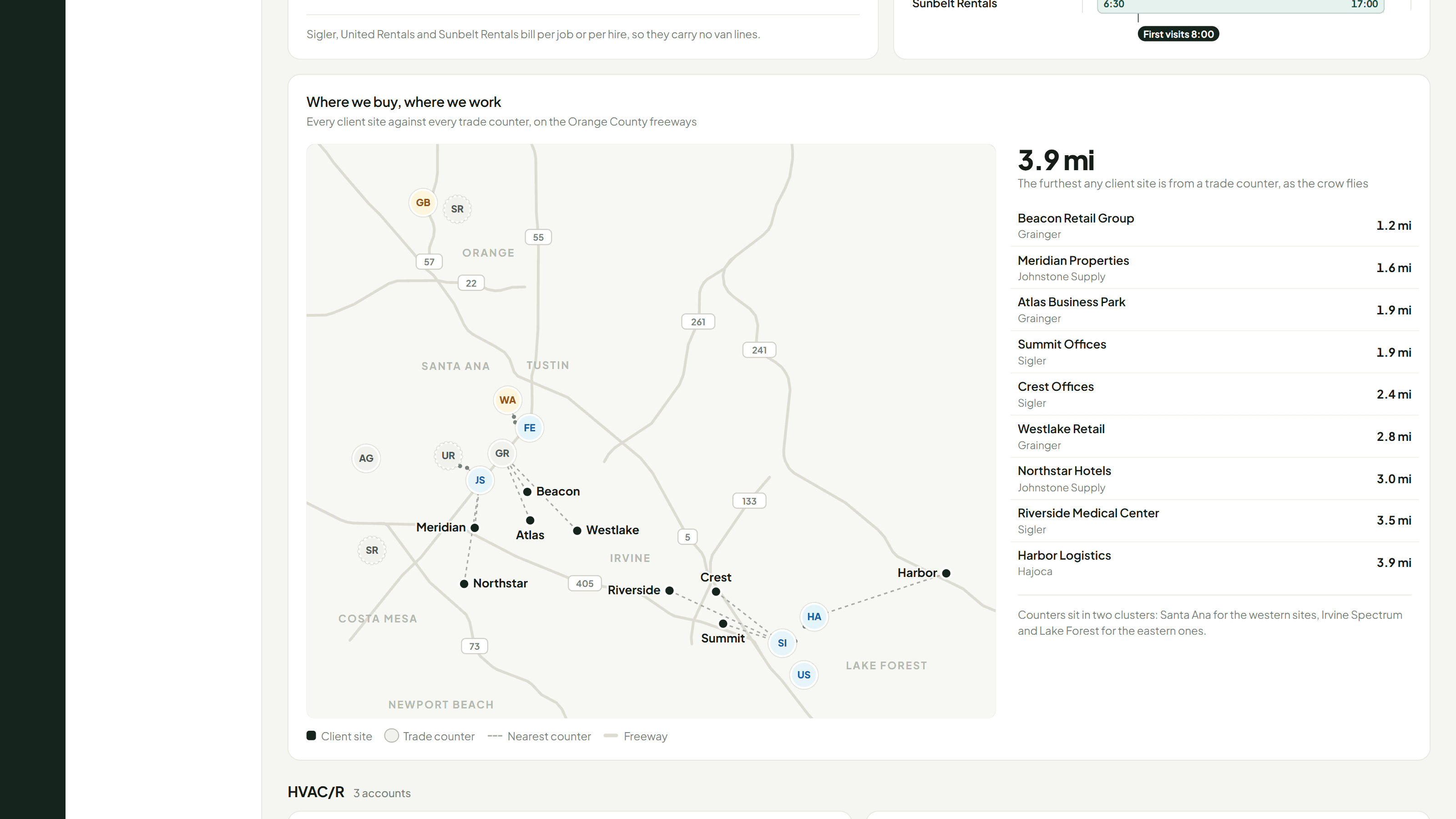Click the 73 freeway shield

click(474, 646)
